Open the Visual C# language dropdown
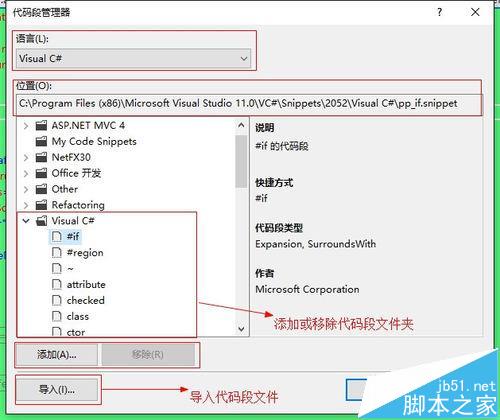The width and height of the screenshot is (500, 420). point(133,59)
